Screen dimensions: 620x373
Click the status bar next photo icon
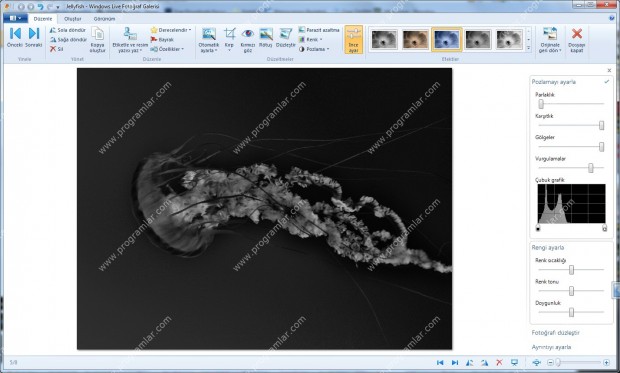pos(455,362)
